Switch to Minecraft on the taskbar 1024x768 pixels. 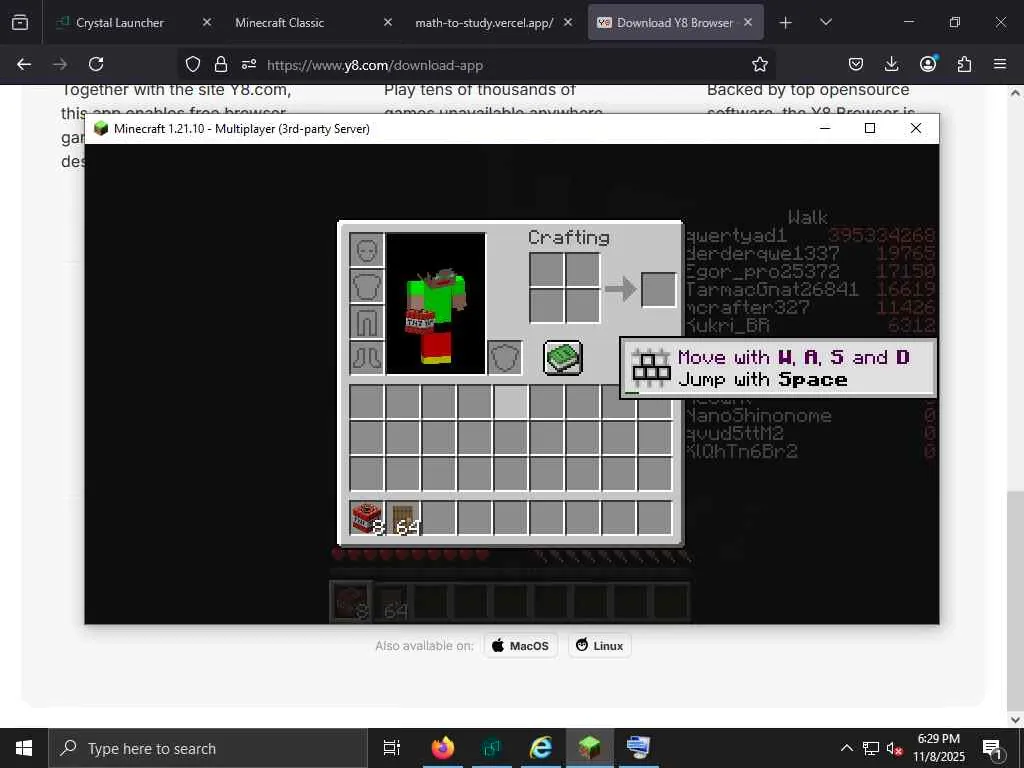(x=589, y=748)
